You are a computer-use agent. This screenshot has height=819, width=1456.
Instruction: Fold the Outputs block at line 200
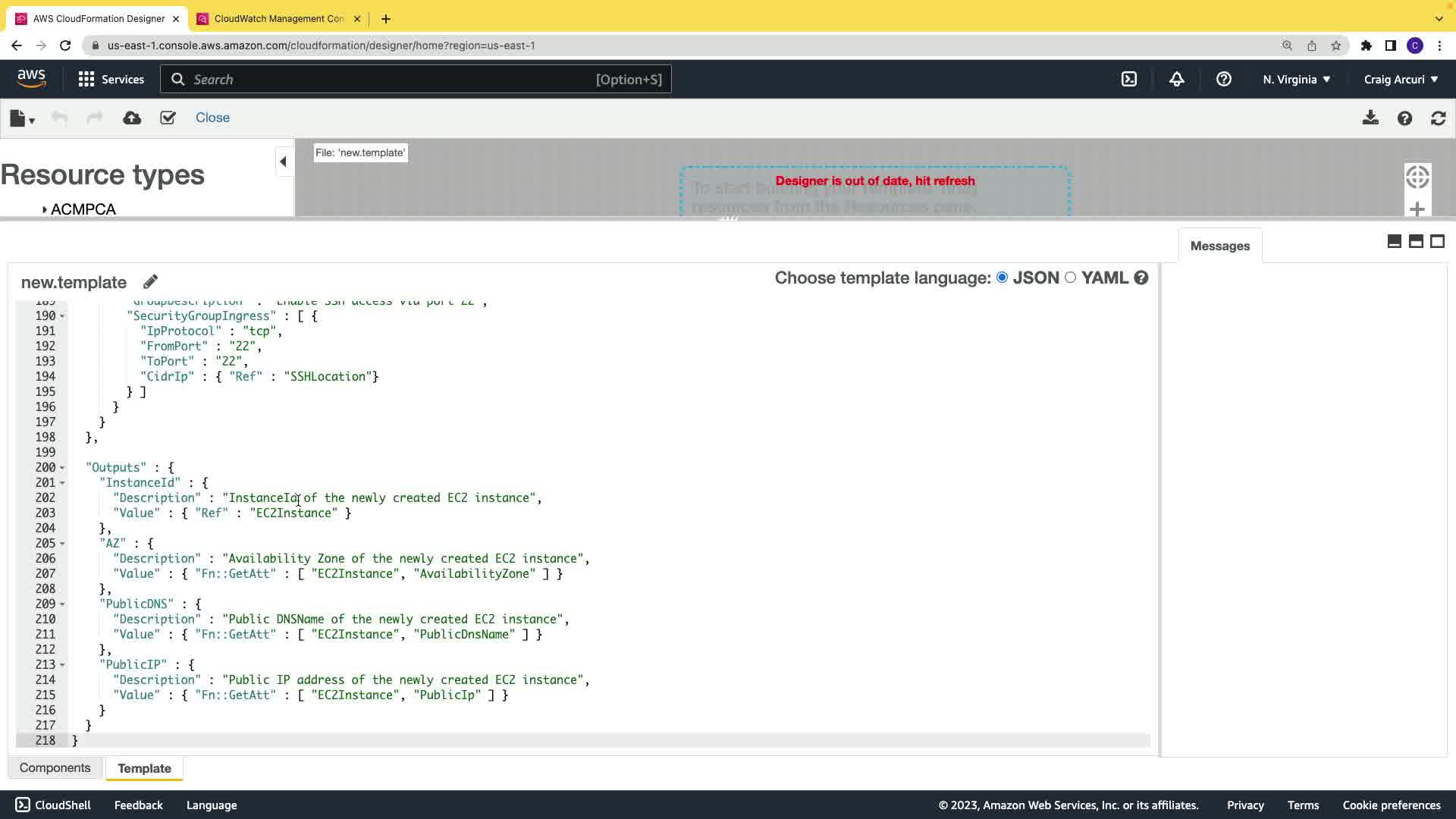(x=62, y=468)
